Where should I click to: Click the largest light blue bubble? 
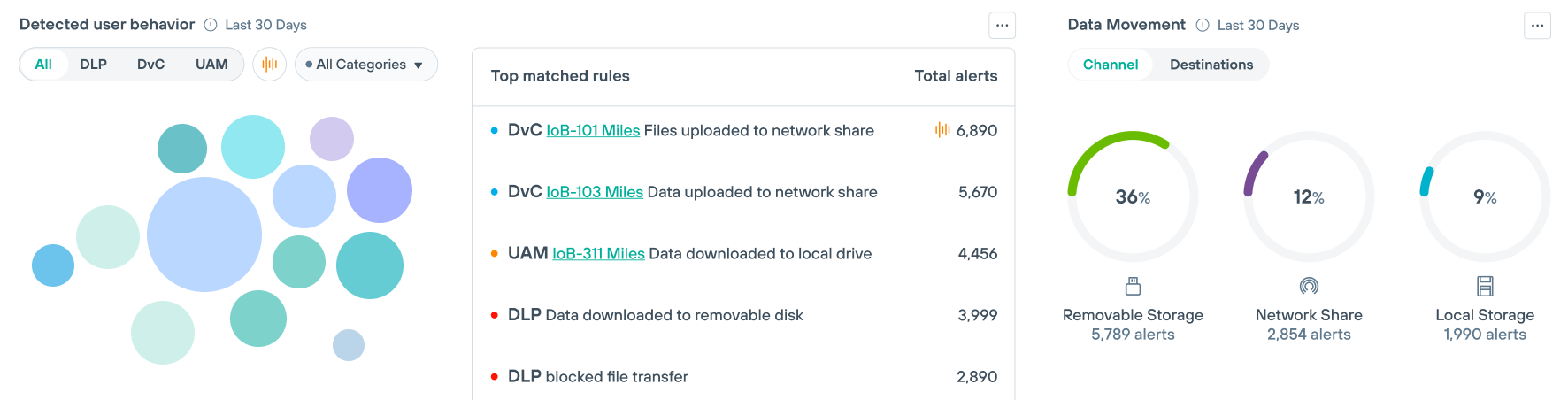(x=204, y=235)
